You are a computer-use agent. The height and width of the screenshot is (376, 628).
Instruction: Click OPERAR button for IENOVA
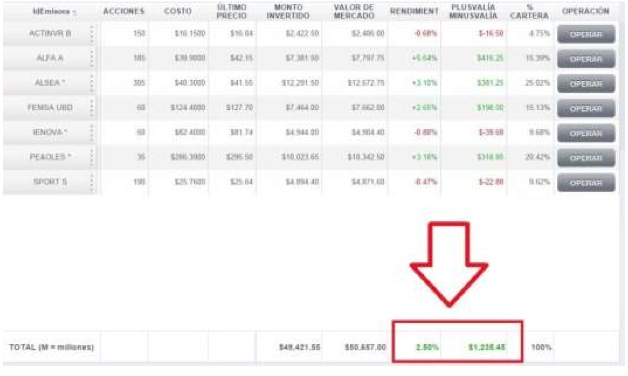586,133
